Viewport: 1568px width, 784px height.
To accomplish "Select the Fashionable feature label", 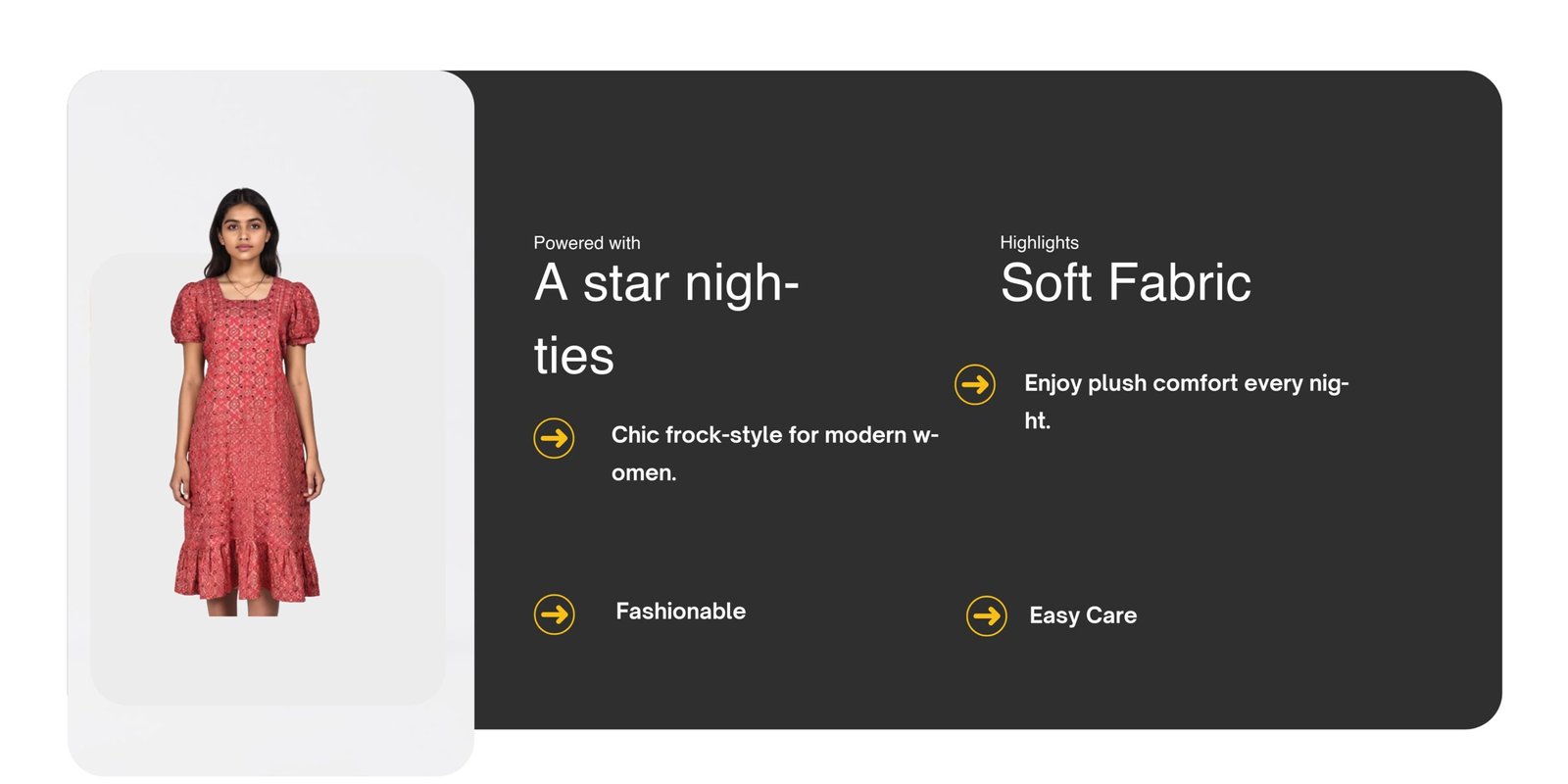I will tap(680, 612).
